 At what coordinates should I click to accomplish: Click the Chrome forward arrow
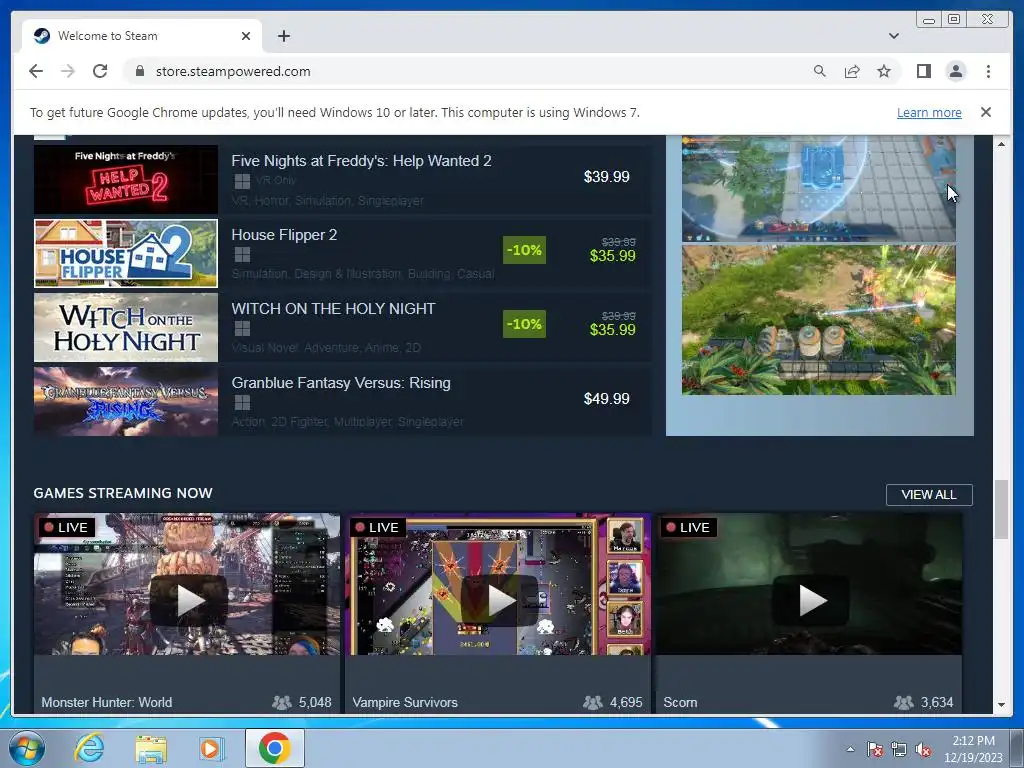(68, 71)
